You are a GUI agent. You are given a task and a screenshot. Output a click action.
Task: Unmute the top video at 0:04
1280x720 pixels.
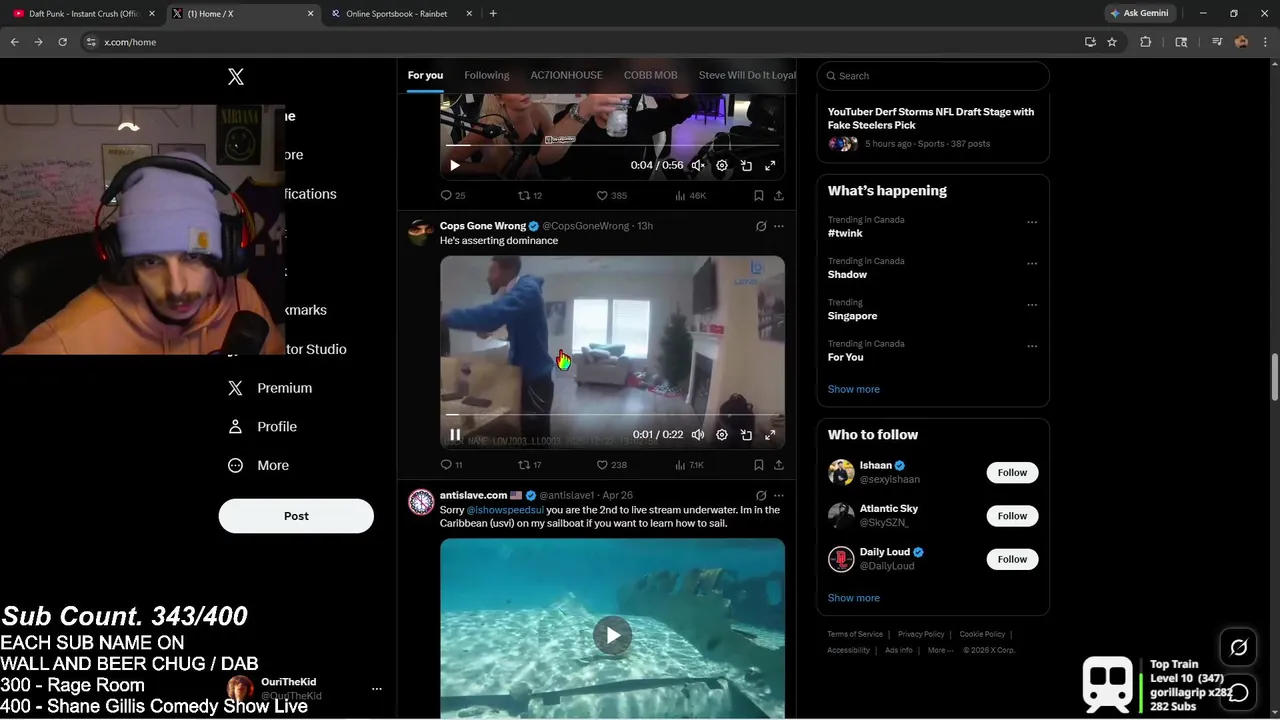pyautogui.click(x=698, y=166)
